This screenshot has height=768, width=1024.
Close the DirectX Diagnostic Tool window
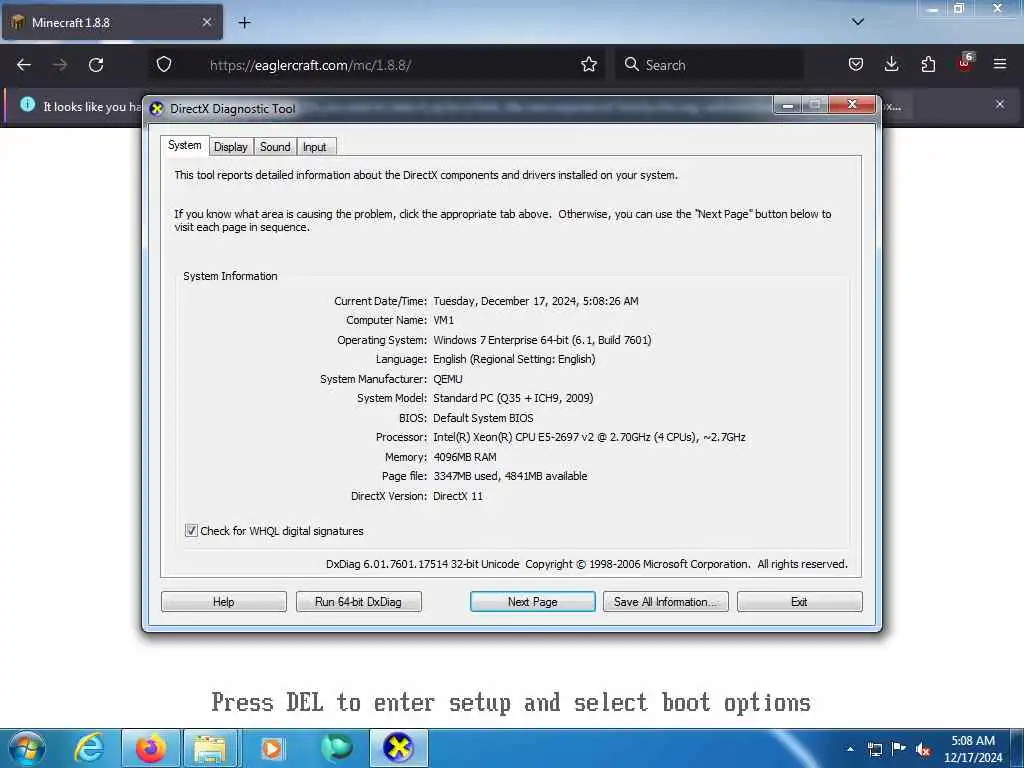[852, 104]
